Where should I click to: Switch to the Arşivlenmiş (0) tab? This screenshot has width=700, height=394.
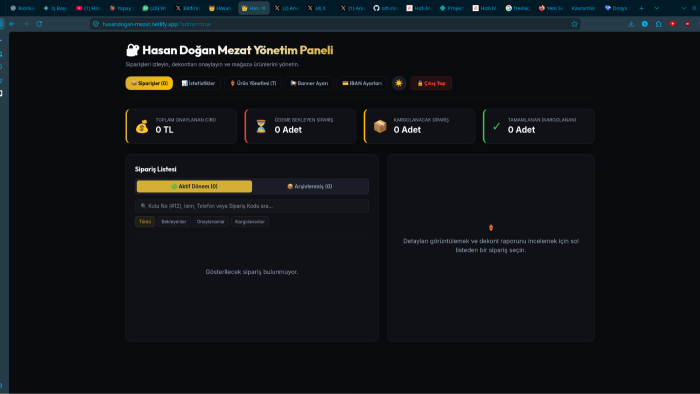click(x=310, y=187)
